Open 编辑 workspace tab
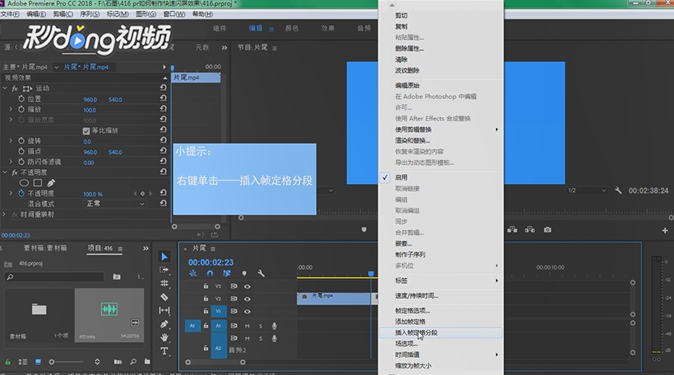Image resolution: width=674 pixels, height=375 pixels. pyautogui.click(x=255, y=28)
